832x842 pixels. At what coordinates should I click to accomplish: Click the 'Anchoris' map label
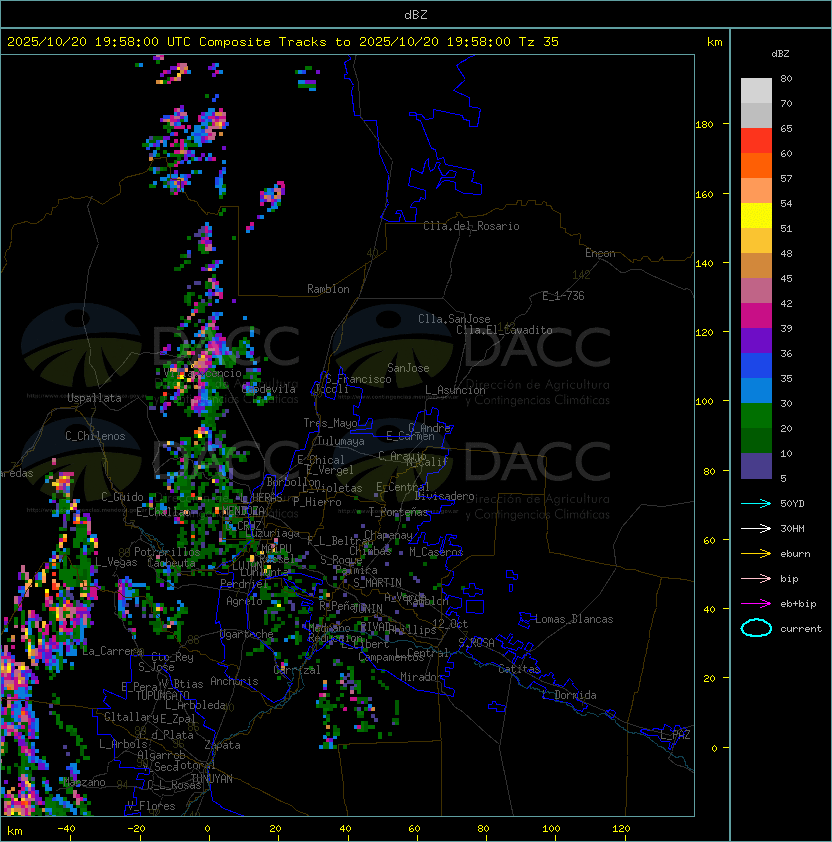[x=234, y=681]
